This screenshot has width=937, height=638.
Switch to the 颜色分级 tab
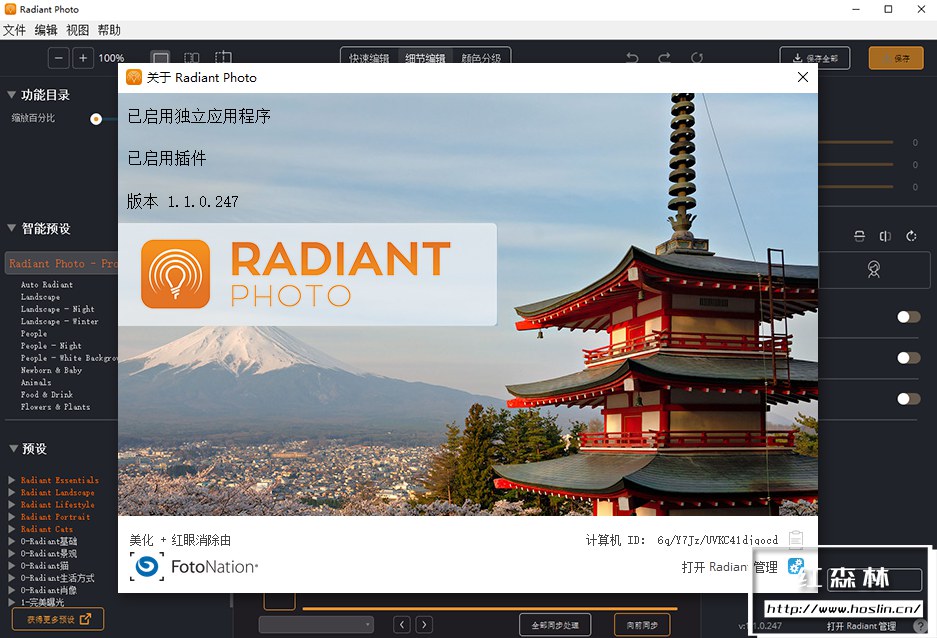481,58
